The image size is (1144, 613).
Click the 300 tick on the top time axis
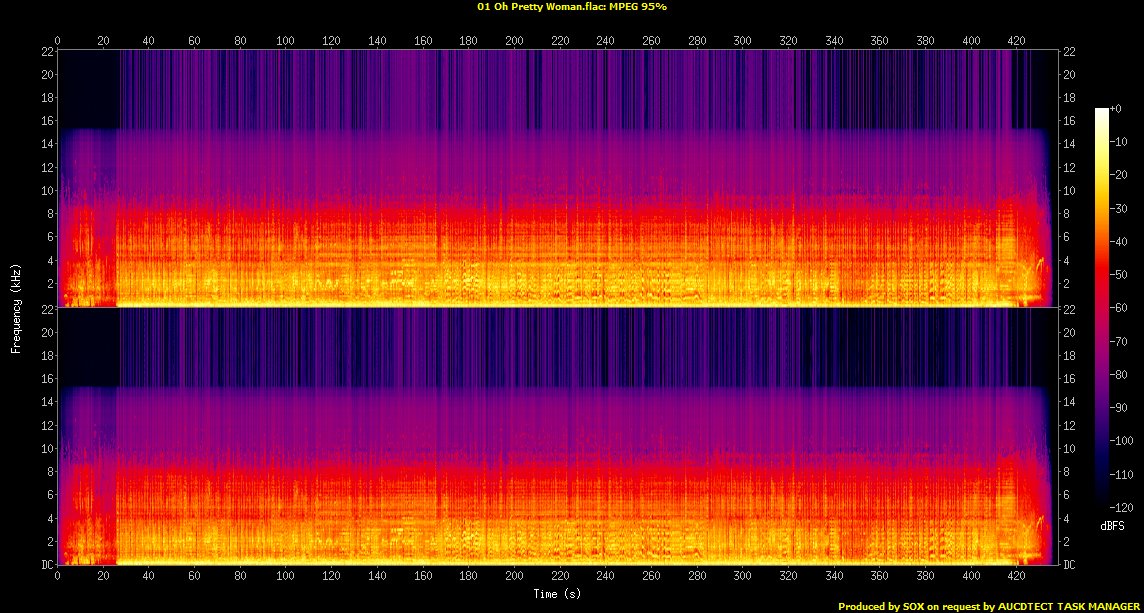click(x=743, y=40)
